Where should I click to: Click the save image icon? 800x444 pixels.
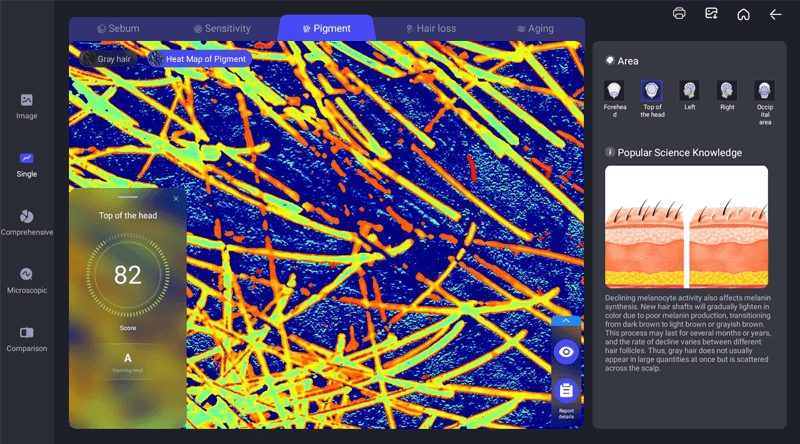click(x=711, y=14)
